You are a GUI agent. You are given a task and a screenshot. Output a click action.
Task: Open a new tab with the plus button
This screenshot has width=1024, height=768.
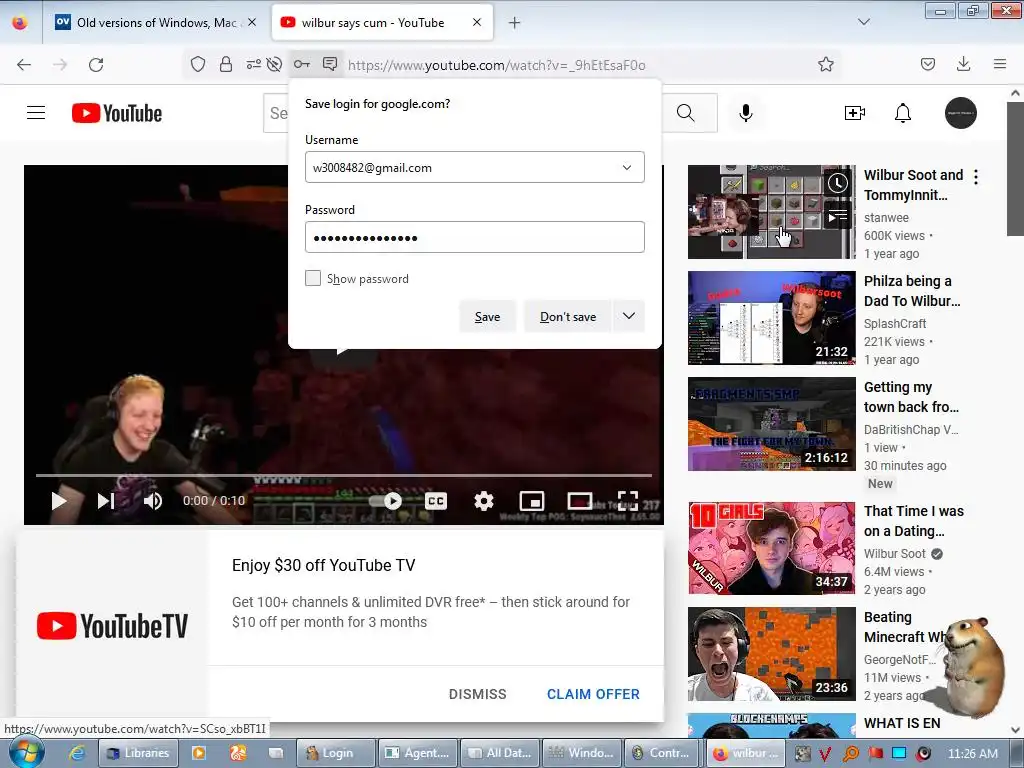[515, 22]
